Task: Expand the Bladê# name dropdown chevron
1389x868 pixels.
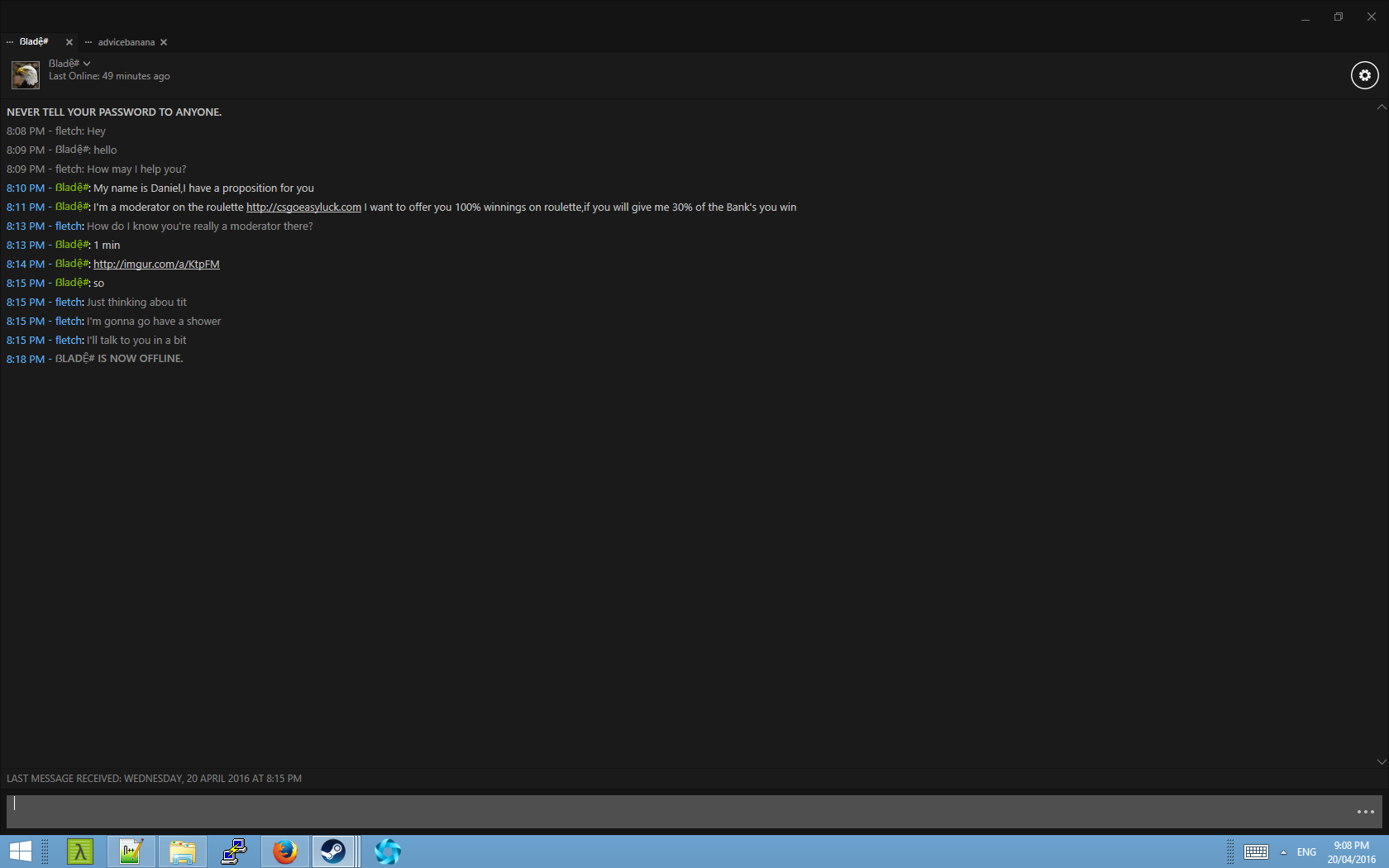Action: point(87,64)
